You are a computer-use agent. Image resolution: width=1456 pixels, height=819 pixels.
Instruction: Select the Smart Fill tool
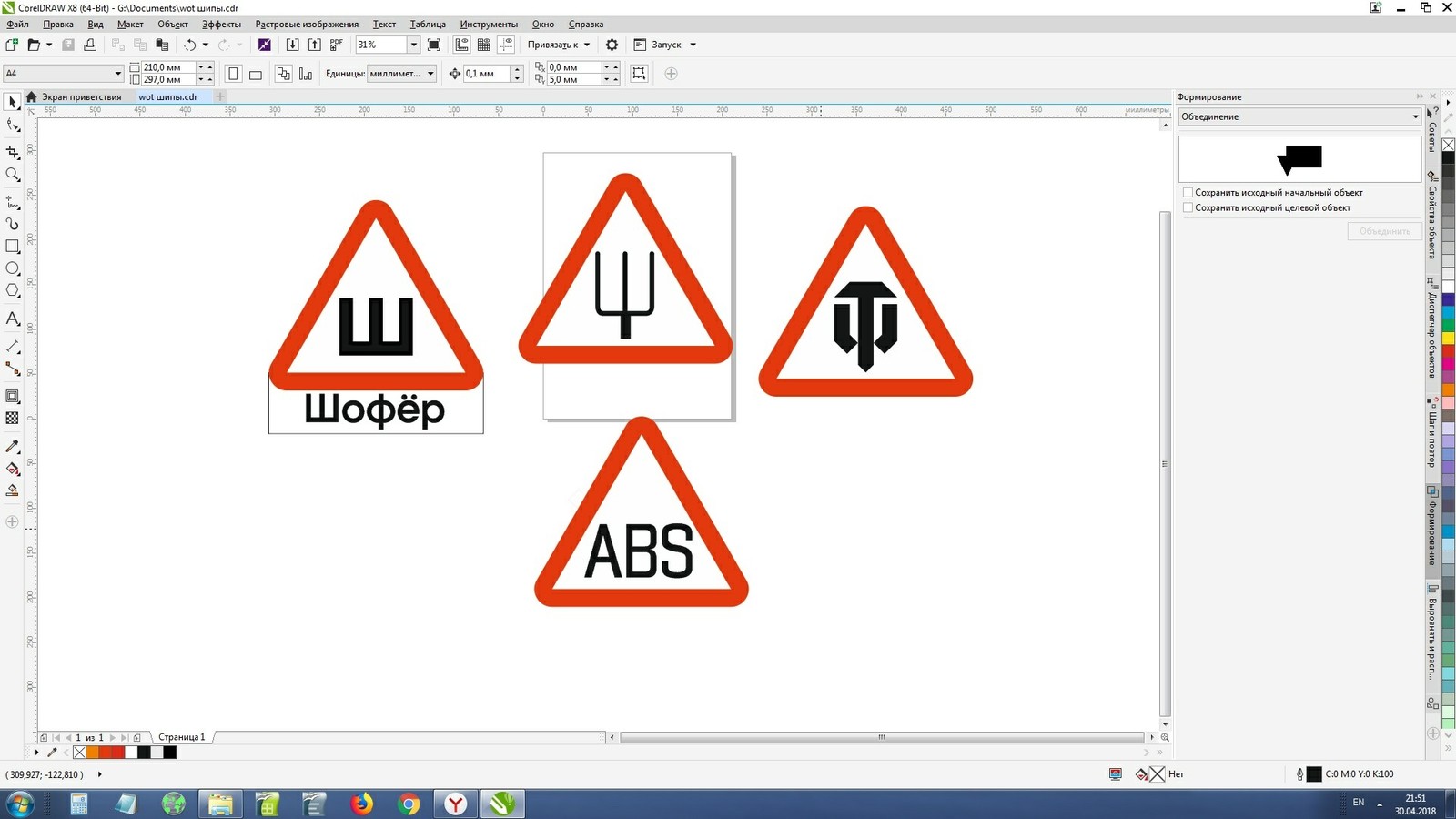pos(13,490)
